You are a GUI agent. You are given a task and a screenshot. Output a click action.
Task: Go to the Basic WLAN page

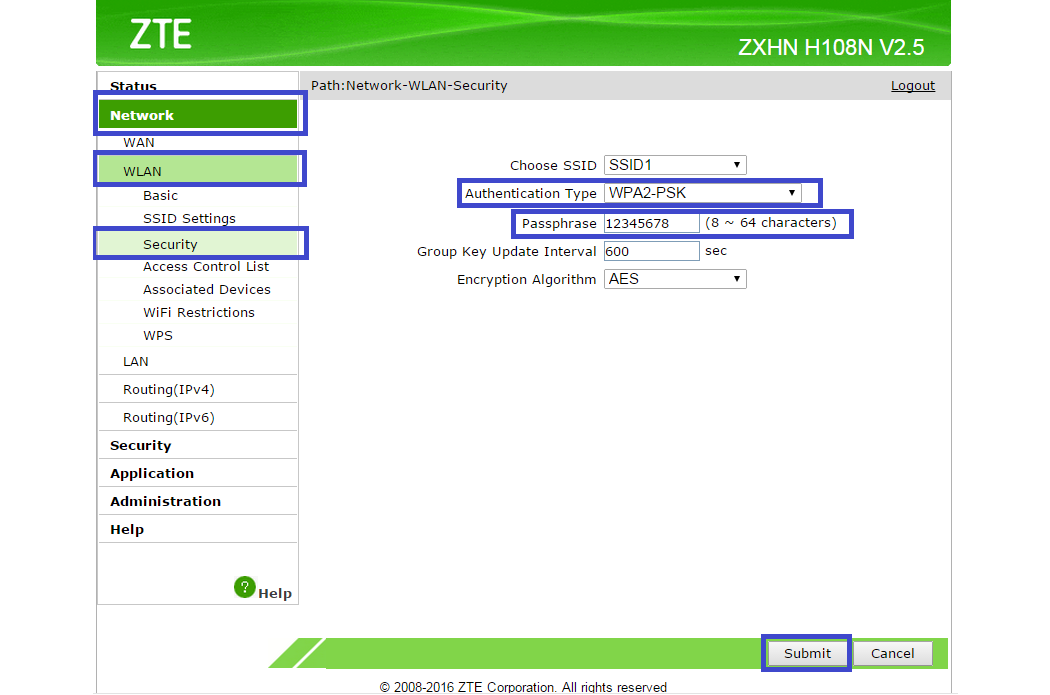[160, 196]
